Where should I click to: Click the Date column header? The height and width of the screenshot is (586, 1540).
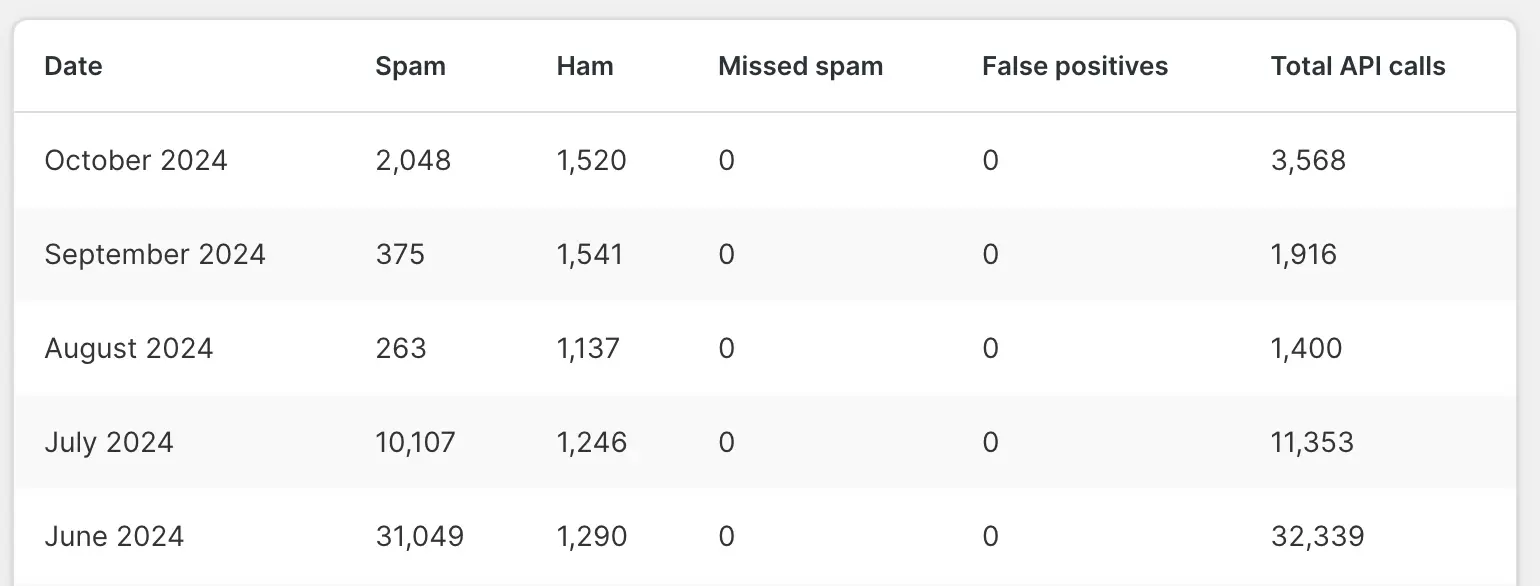click(73, 67)
